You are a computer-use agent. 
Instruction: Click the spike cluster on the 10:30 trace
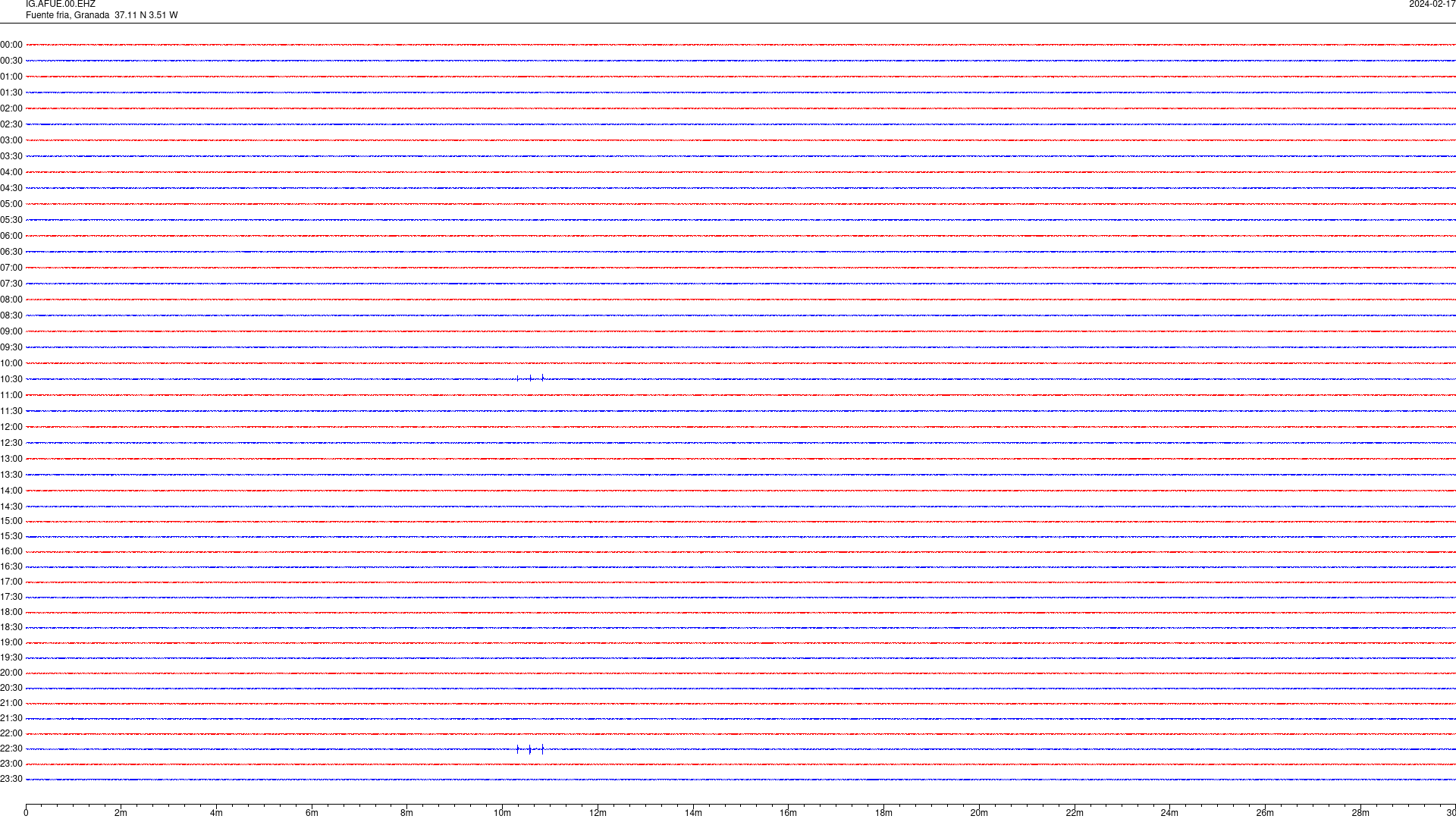tap(530, 378)
